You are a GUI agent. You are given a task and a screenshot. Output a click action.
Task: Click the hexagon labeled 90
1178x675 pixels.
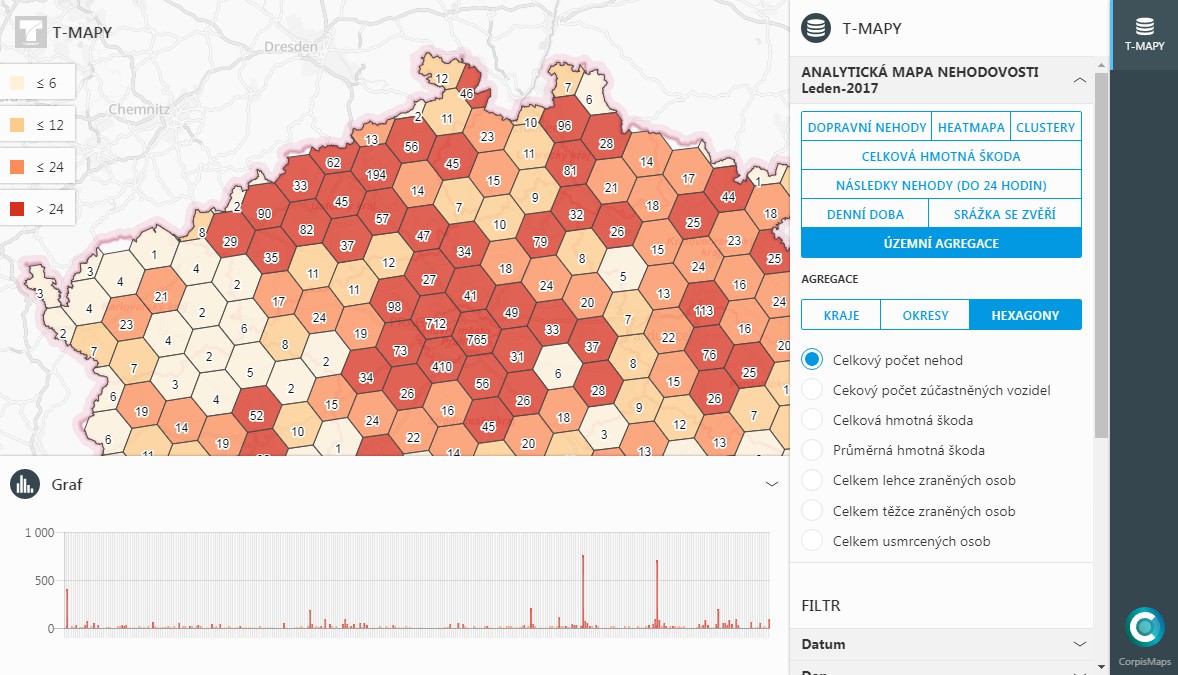[x=264, y=213]
